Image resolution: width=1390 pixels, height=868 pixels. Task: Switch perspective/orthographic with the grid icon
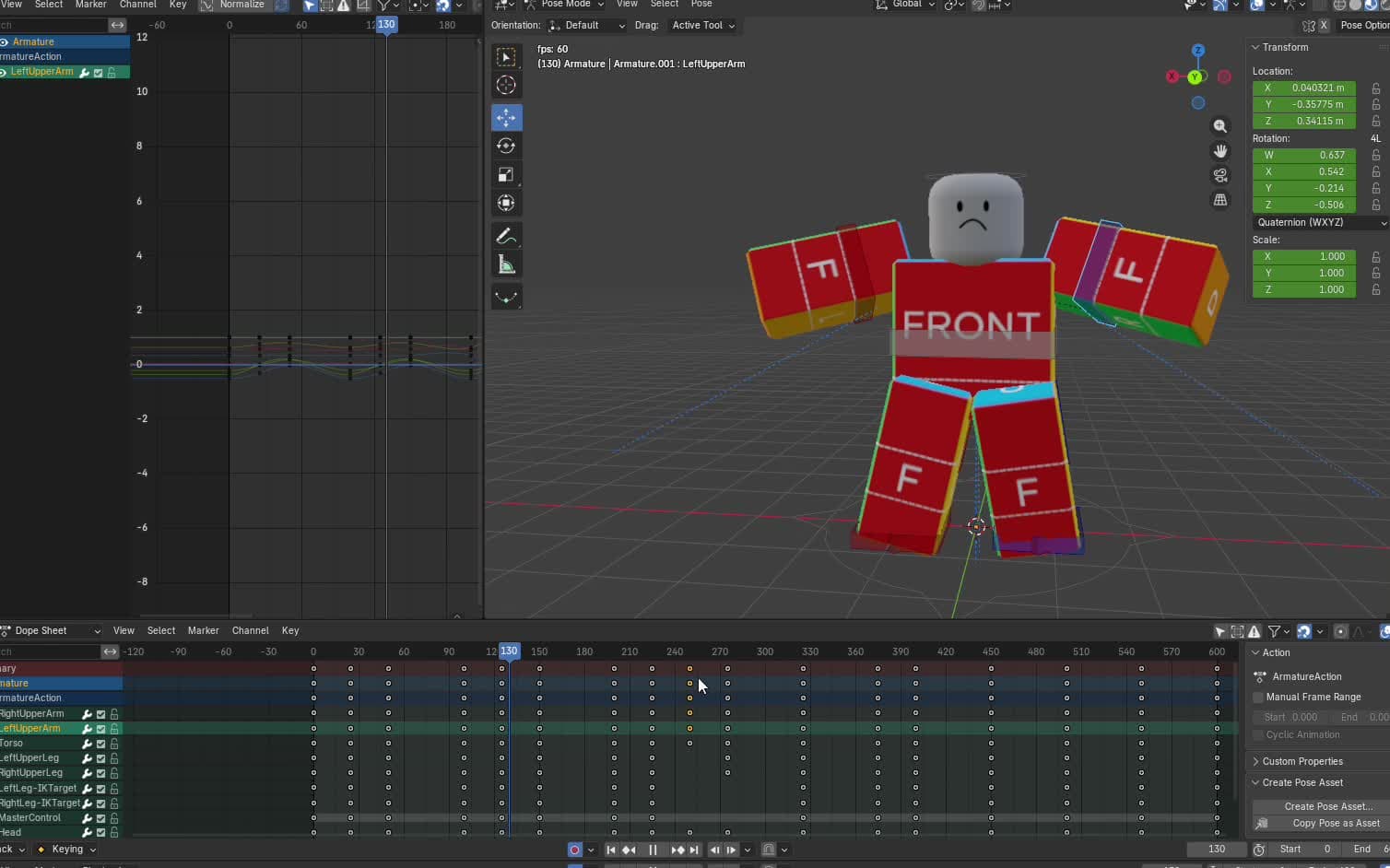tap(1220, 200)
